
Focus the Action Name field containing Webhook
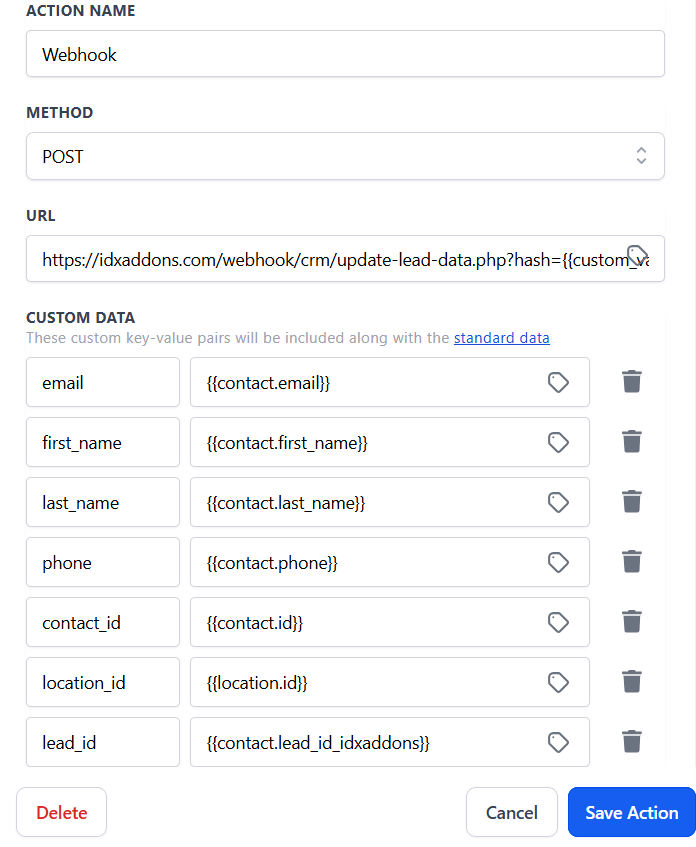coord(345,54)
